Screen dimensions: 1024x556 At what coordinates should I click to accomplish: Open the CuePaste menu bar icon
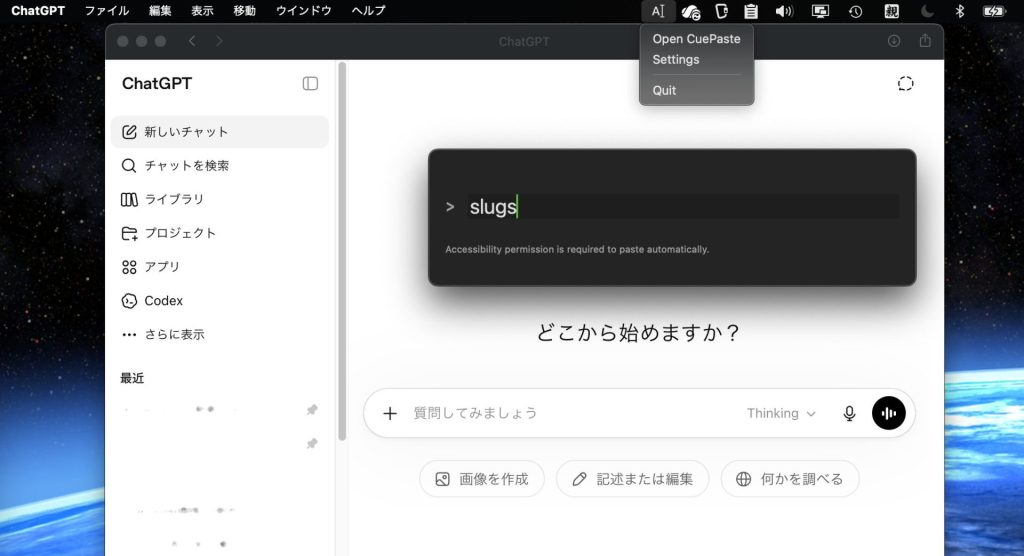coord(658,11)
